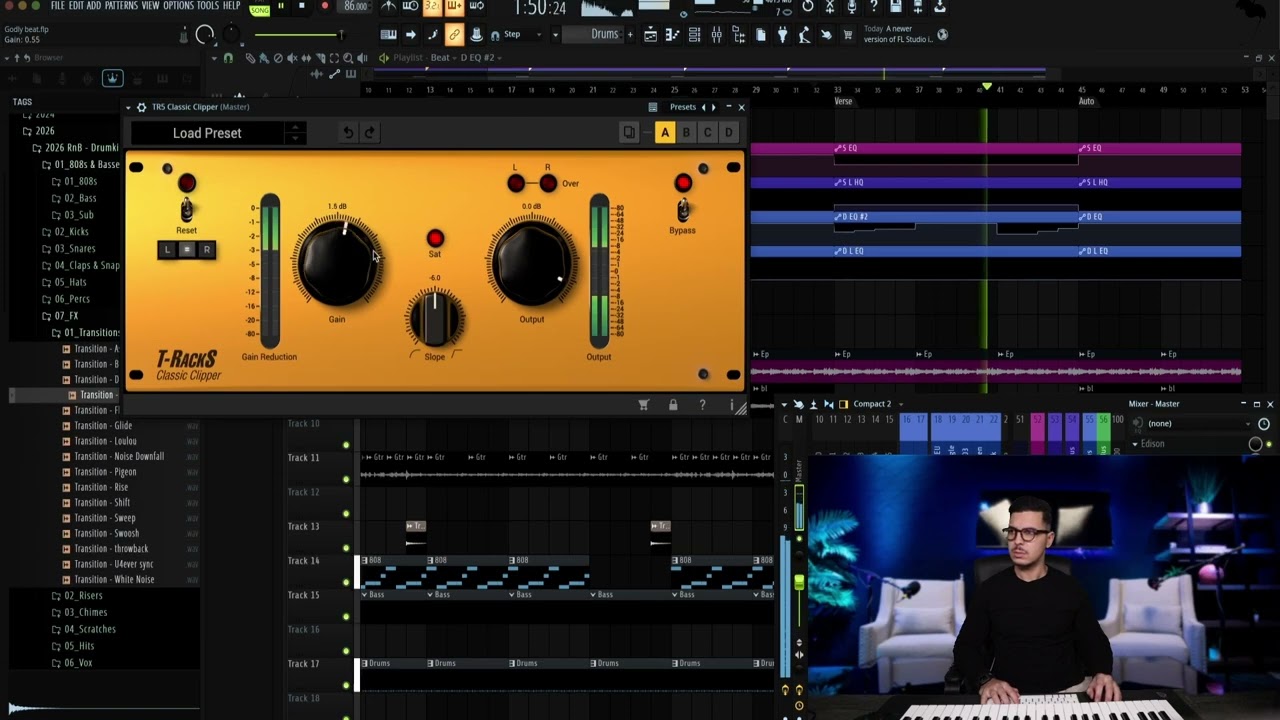
Task: Select the stereo link button between L and R
Action: pyautogui.click(x=187, y=250)
